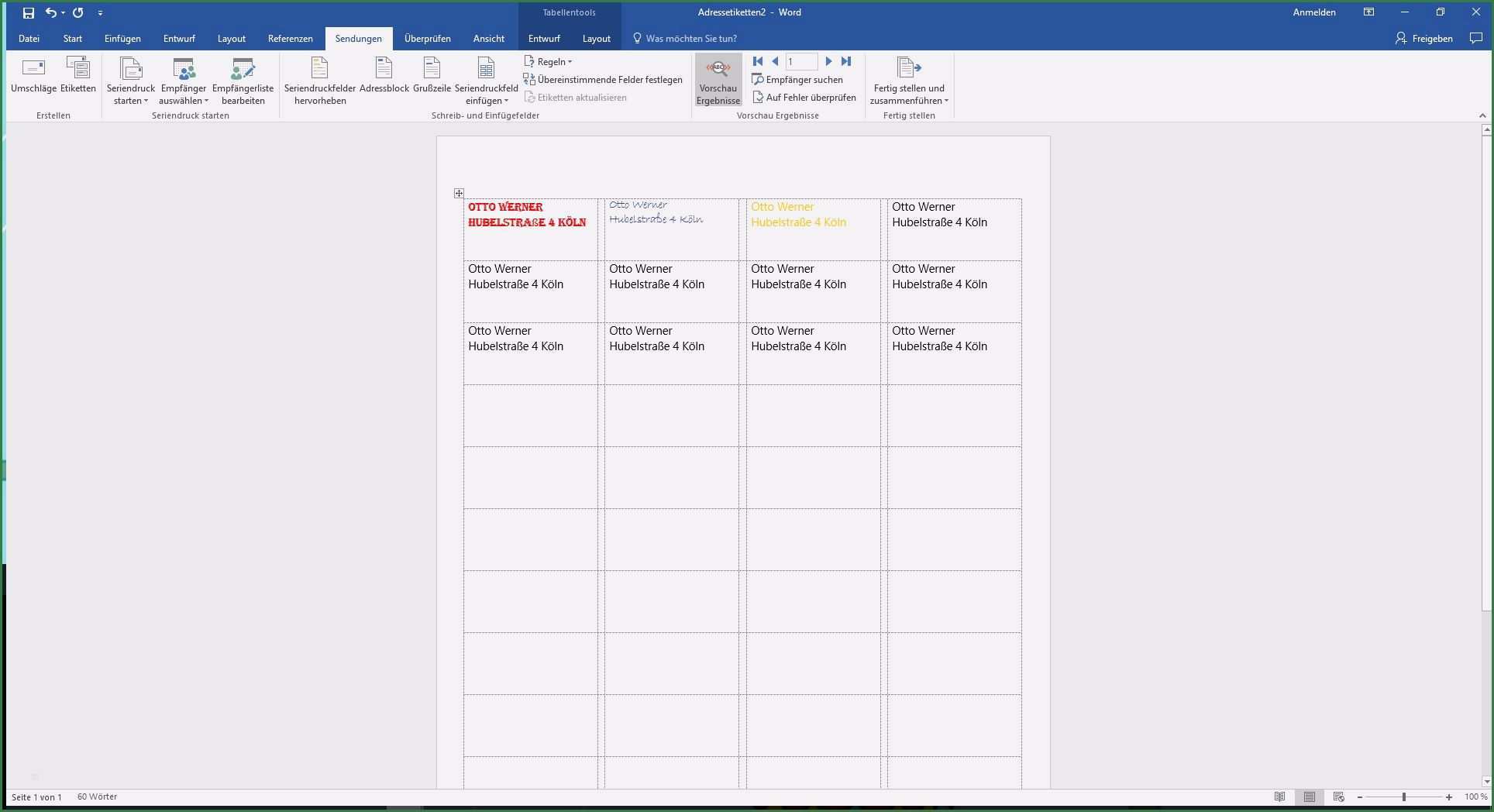Open the Etiketten labels tool

[78, 68]
